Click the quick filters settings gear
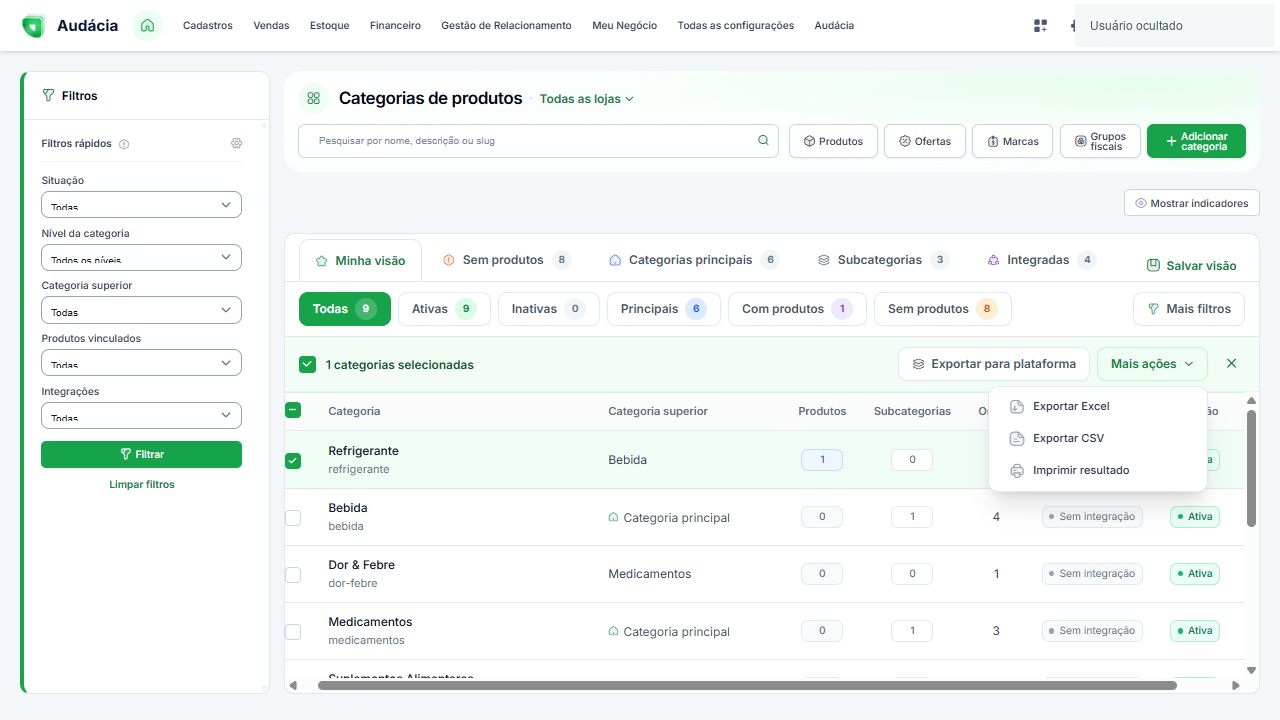 236,143
